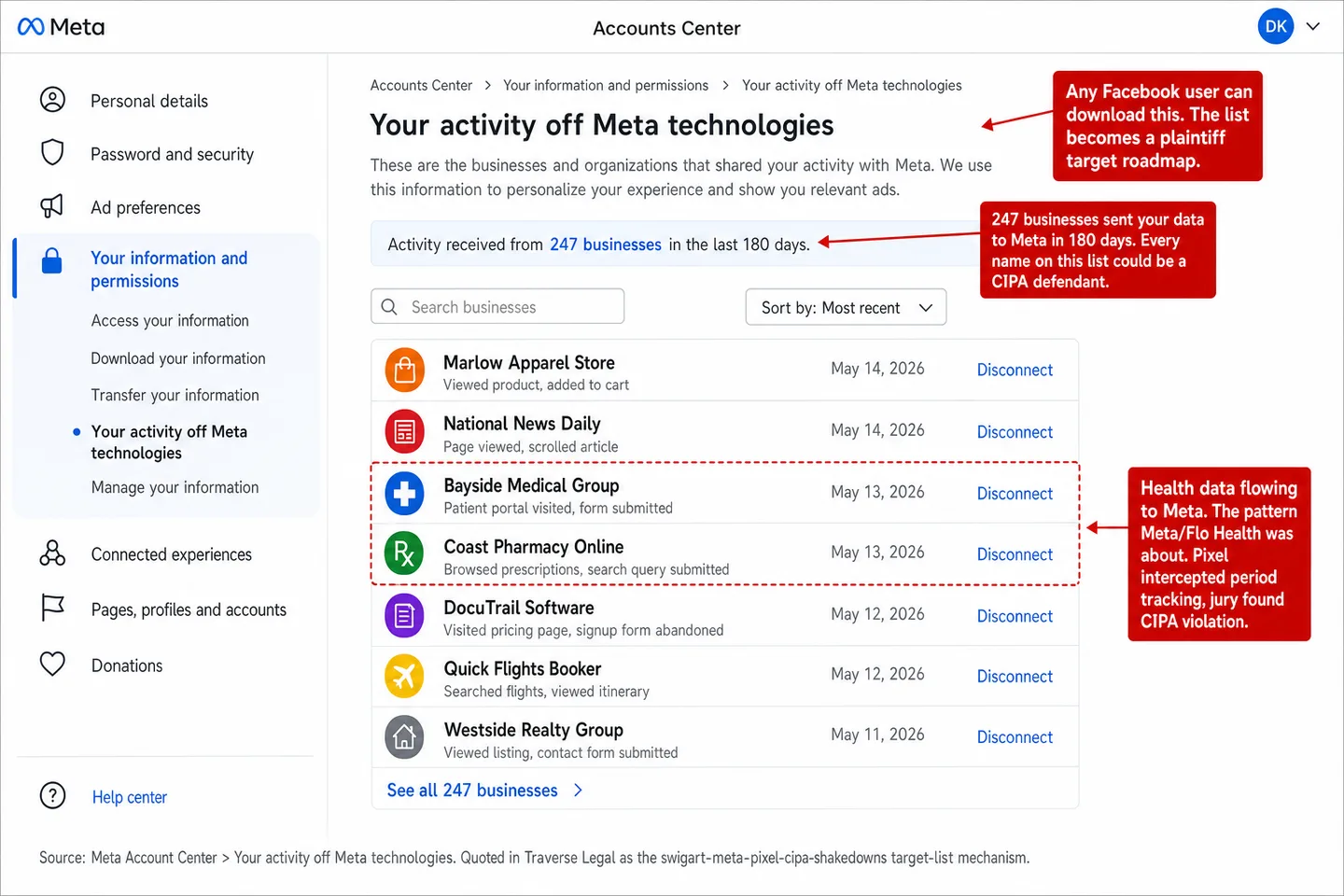Click the Ad preferences megaphone icon
The image size is (1344, 896).
coord(52,206)
